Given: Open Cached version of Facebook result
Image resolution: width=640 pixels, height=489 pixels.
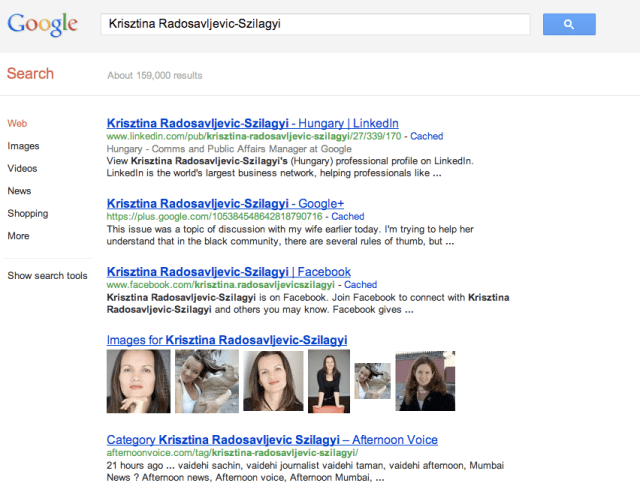Looking at the screenshot, I should [x=360, y=285].
